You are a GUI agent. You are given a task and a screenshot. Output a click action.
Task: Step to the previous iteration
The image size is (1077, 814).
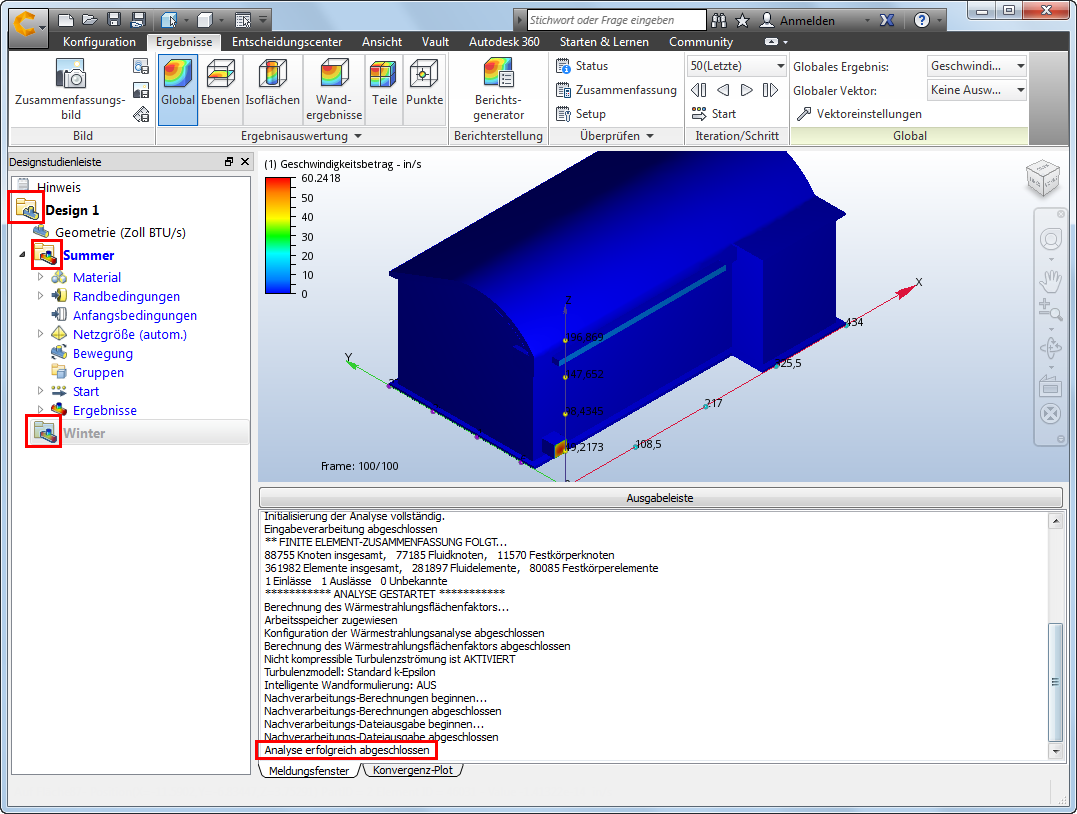coord(723,90)
